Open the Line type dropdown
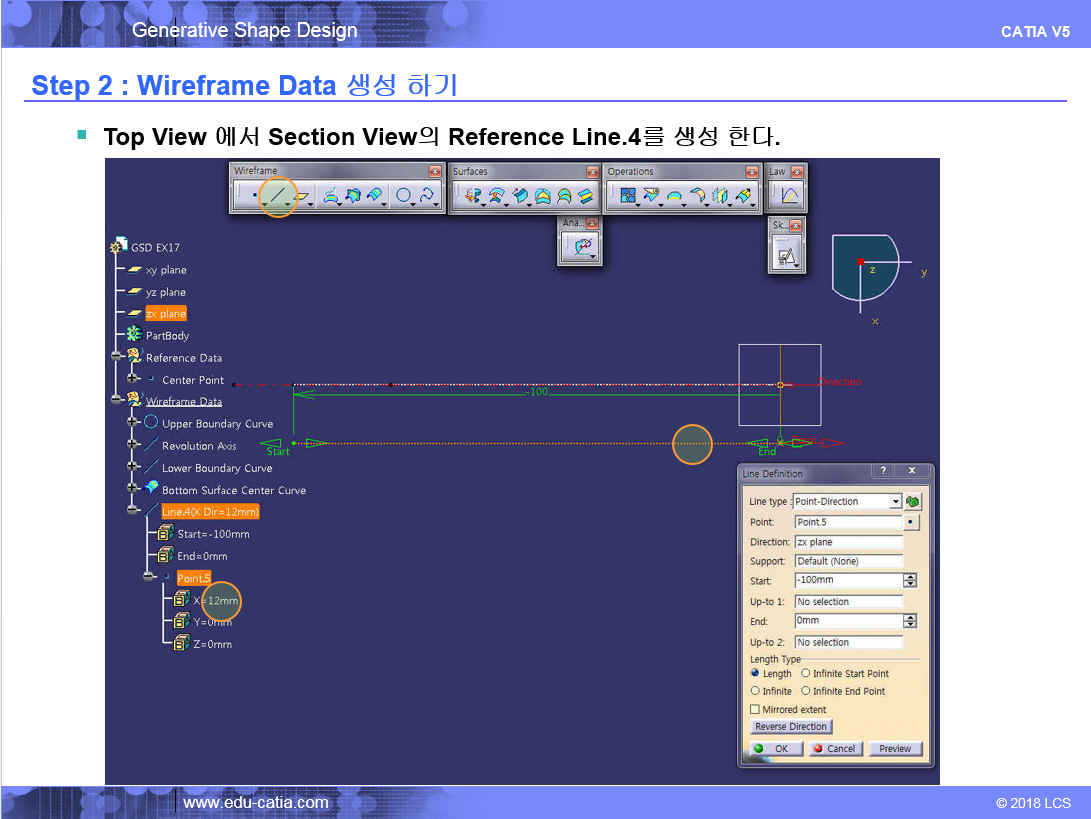This screenshot has width=1091, height=819. point(895,501)
